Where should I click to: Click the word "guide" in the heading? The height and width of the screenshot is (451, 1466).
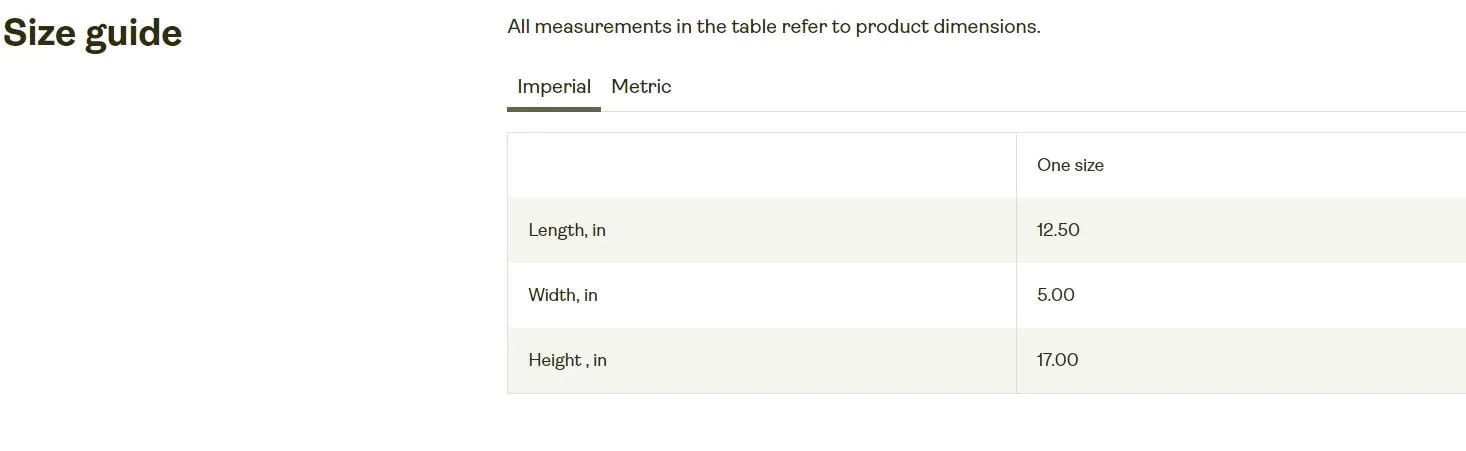coord(133,35)
